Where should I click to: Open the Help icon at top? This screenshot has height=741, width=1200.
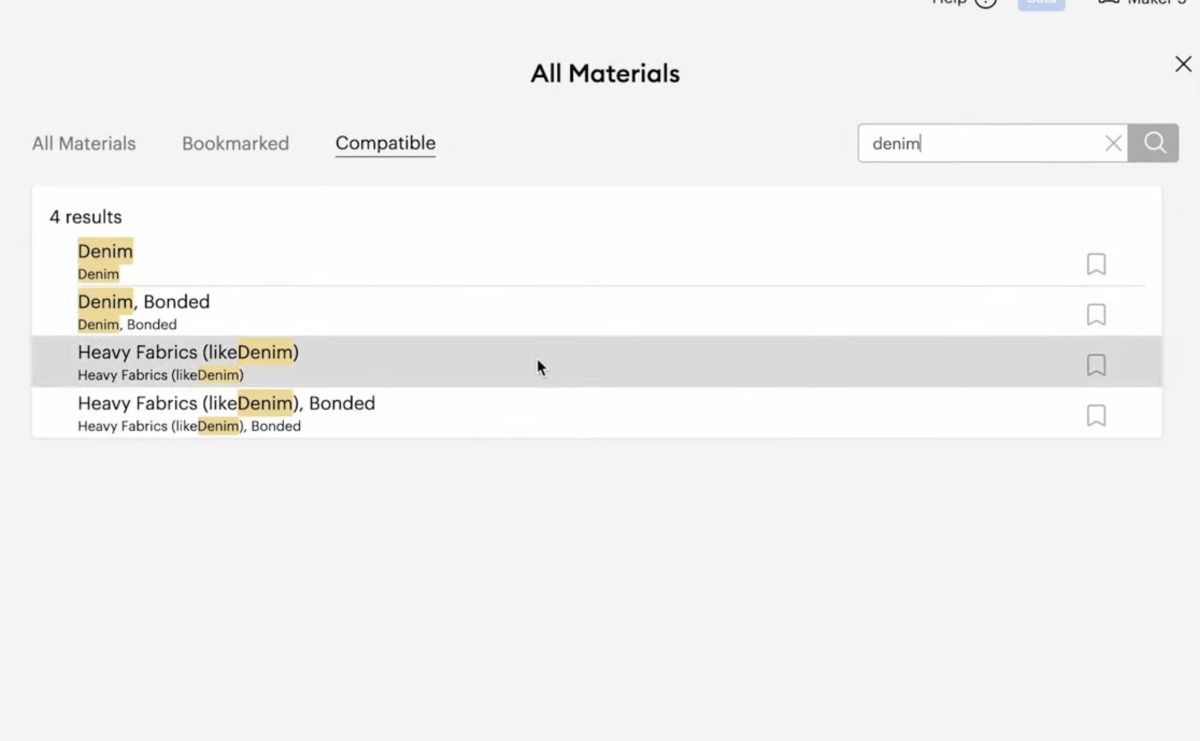(986, 3)
